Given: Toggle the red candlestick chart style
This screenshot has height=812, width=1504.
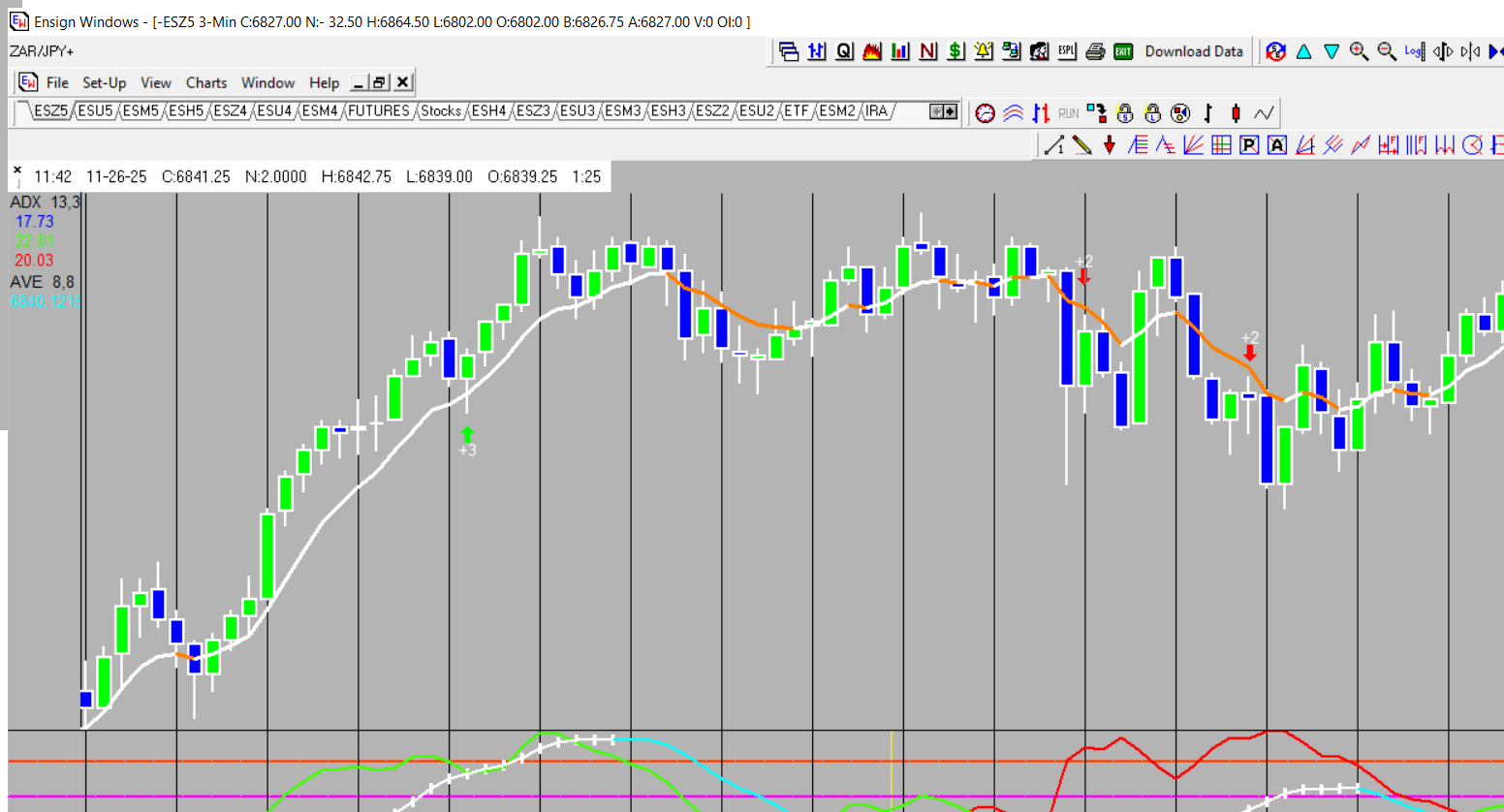Looking at the screenshot, I should tap(1236, 113).
